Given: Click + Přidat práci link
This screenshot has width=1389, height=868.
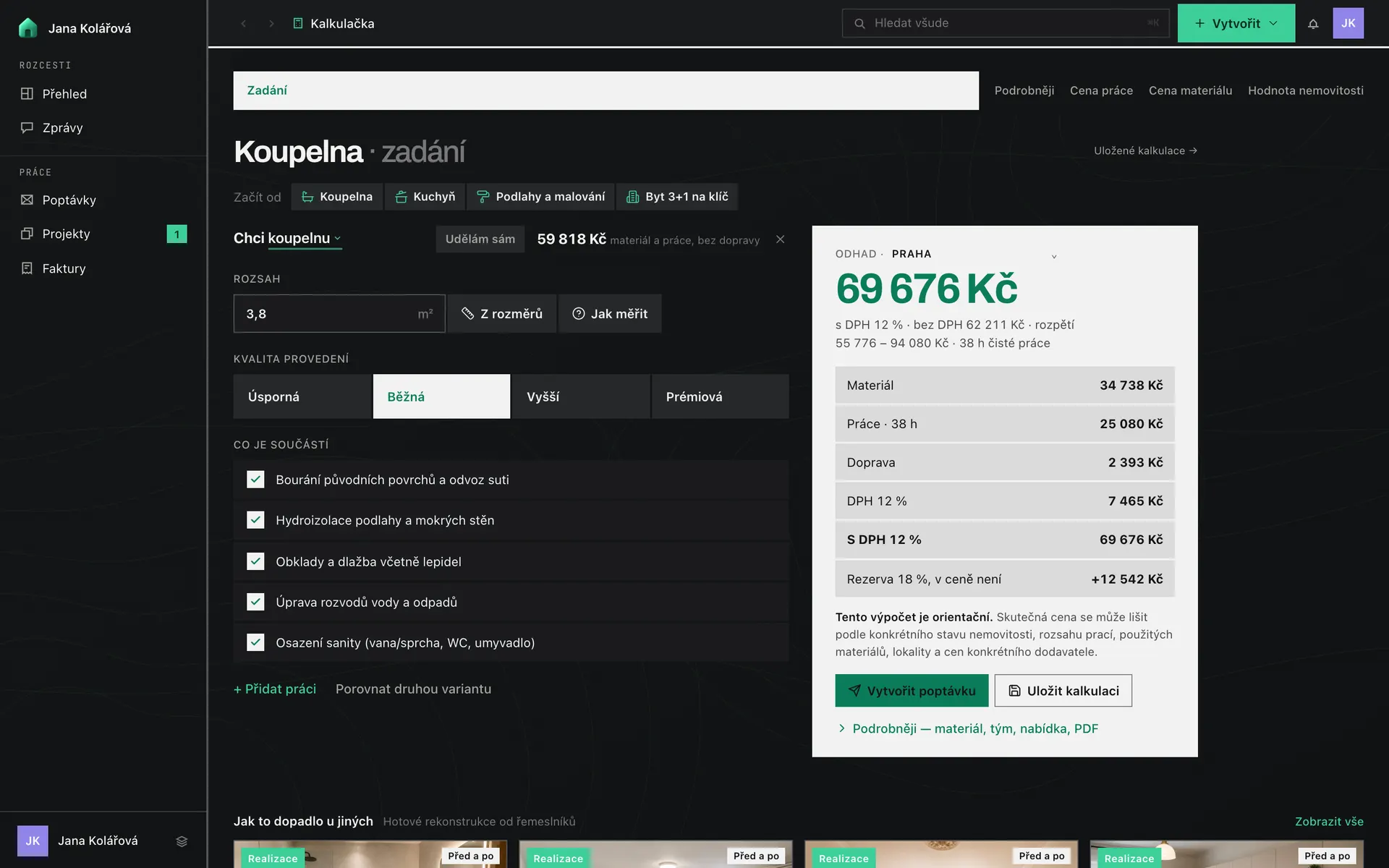Looking at the screenshot, I should coord(275,689).
